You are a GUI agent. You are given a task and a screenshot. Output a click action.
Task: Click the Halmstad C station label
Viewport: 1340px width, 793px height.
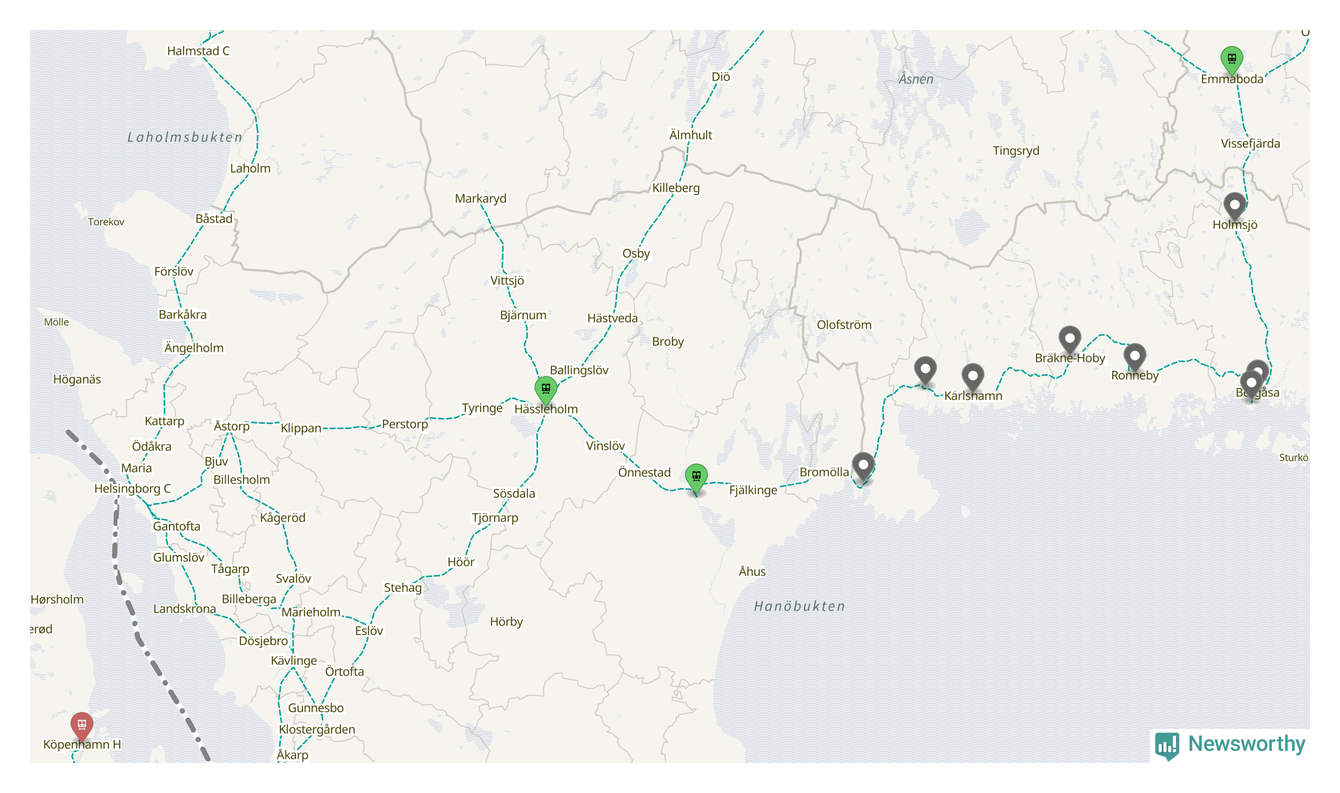(x=198, y=51)
